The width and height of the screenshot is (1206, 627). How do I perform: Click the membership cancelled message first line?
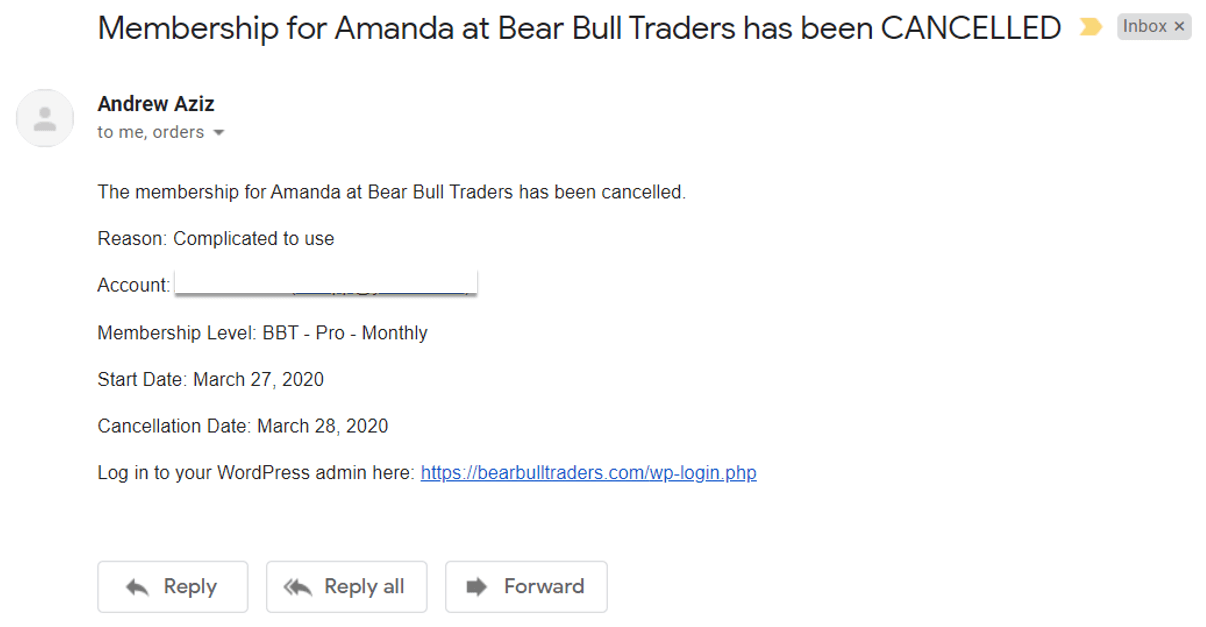coord(391,192)
